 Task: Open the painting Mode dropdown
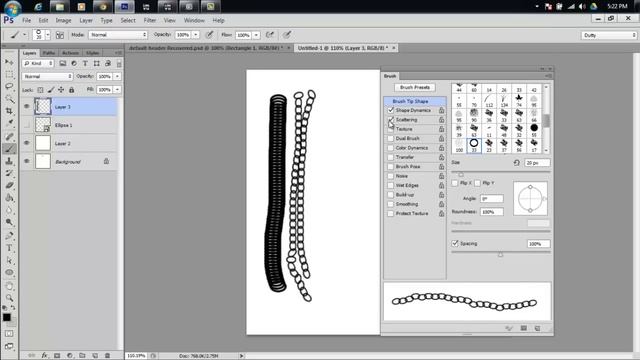tap(118, 35)
